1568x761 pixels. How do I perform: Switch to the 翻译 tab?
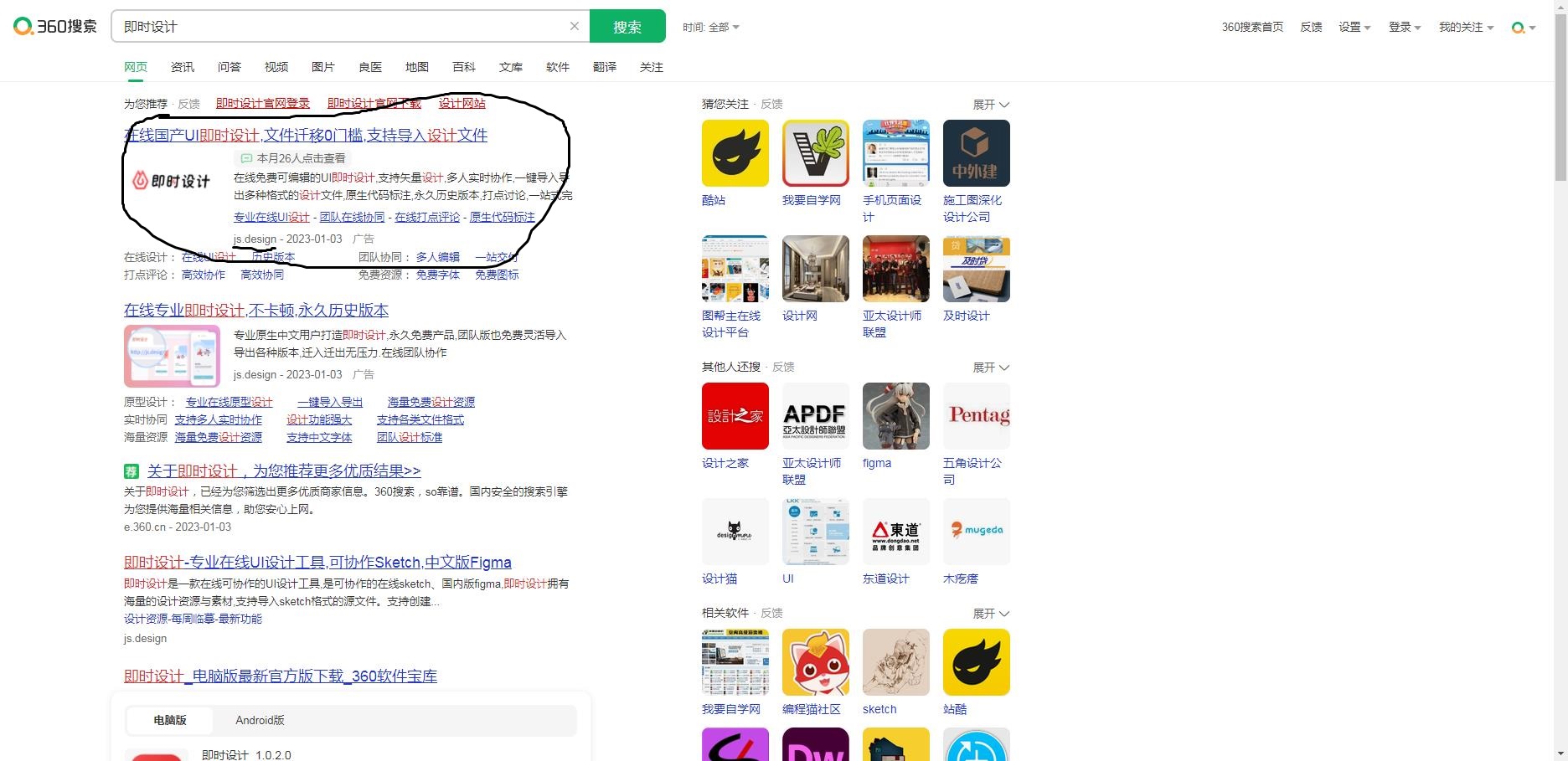[x=605, y=67]
